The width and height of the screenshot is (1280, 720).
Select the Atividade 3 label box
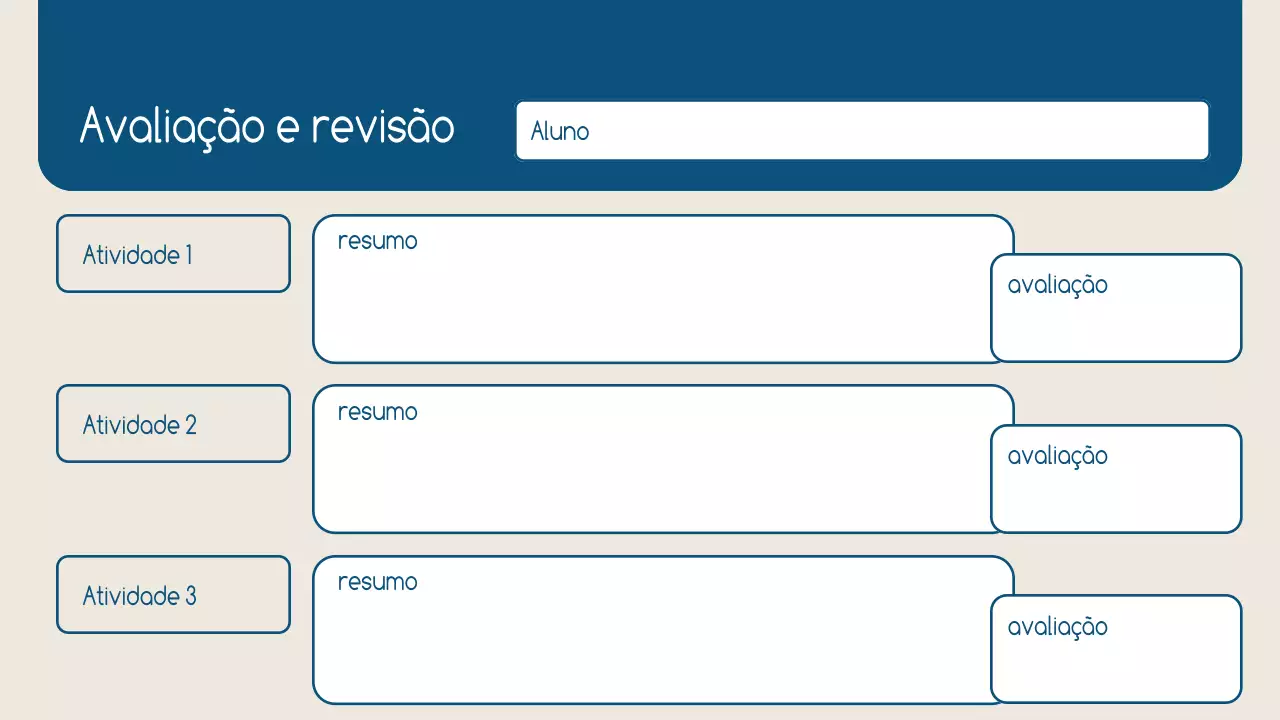173,595
